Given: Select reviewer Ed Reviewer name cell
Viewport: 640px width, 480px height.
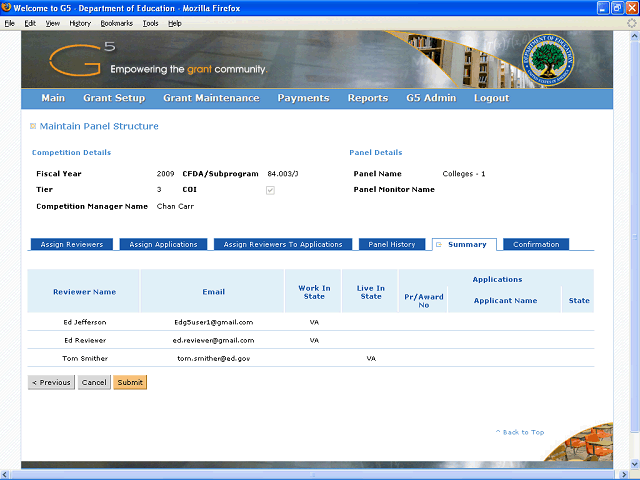Looking at the screenshot, I should 85,340.
